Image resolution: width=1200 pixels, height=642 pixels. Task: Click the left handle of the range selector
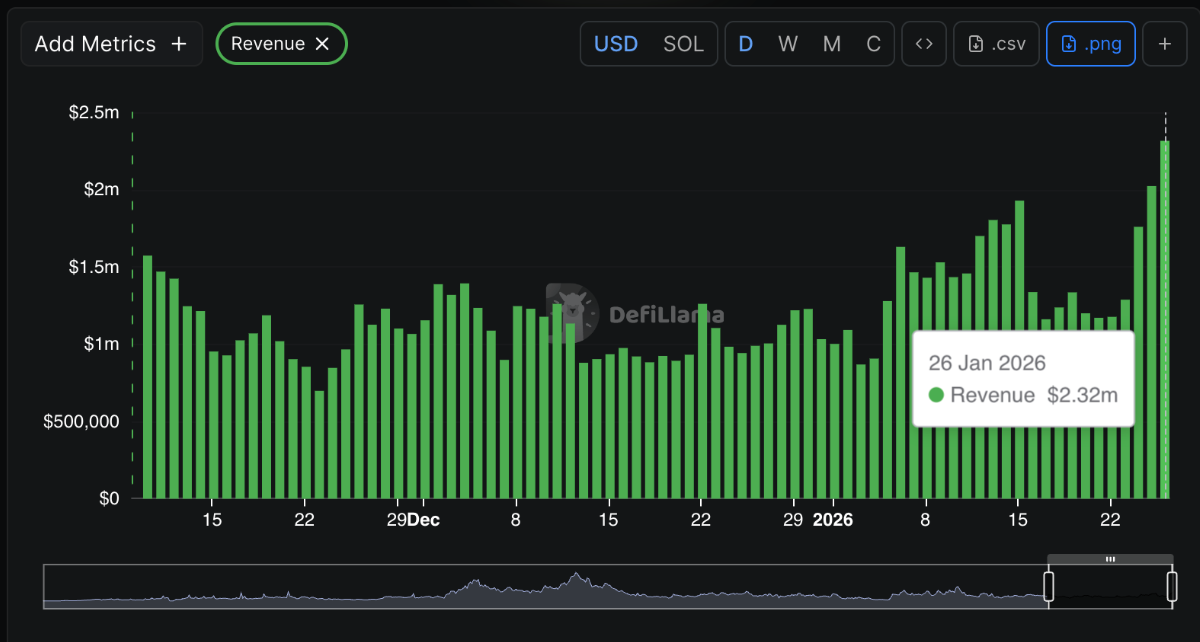1048,585
